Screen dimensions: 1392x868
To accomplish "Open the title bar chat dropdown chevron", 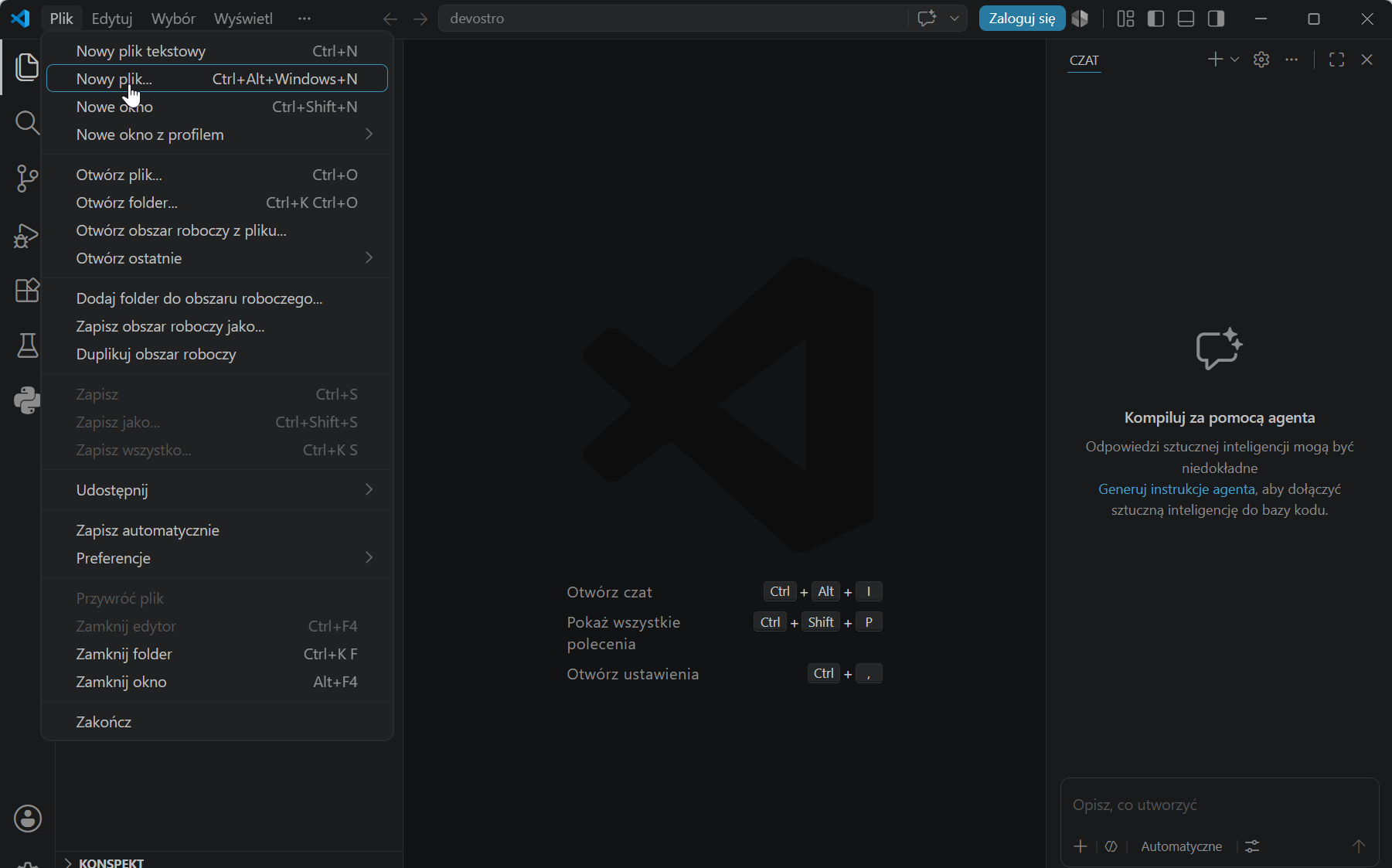I will pyautogui.click(x=955, y=19).
